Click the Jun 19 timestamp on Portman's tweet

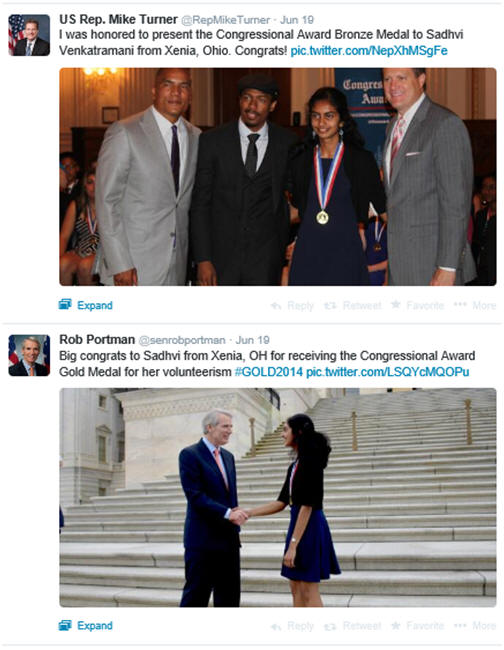pos(252,340)
